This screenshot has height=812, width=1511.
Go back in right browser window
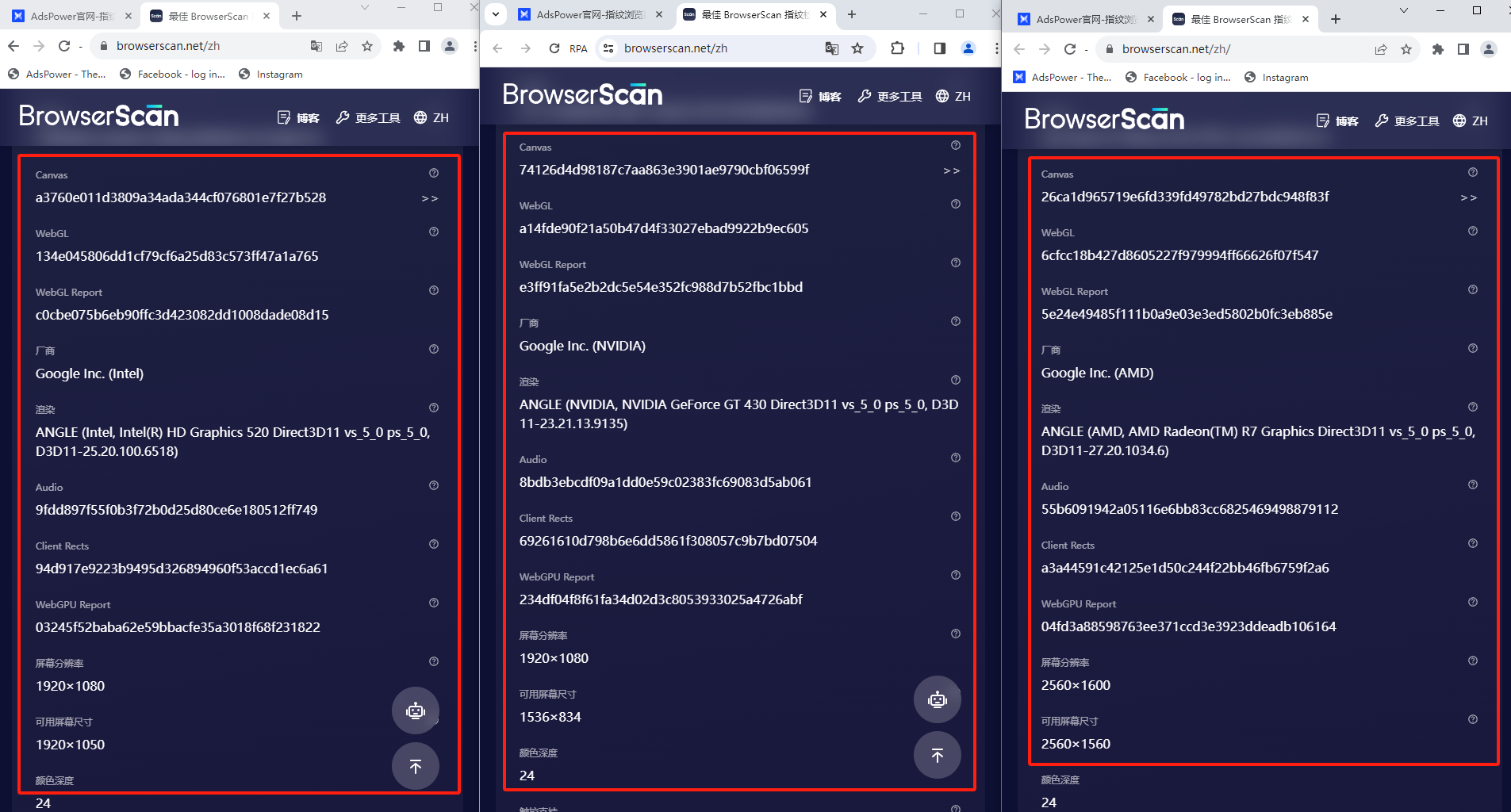click(x=1019, y=49)
